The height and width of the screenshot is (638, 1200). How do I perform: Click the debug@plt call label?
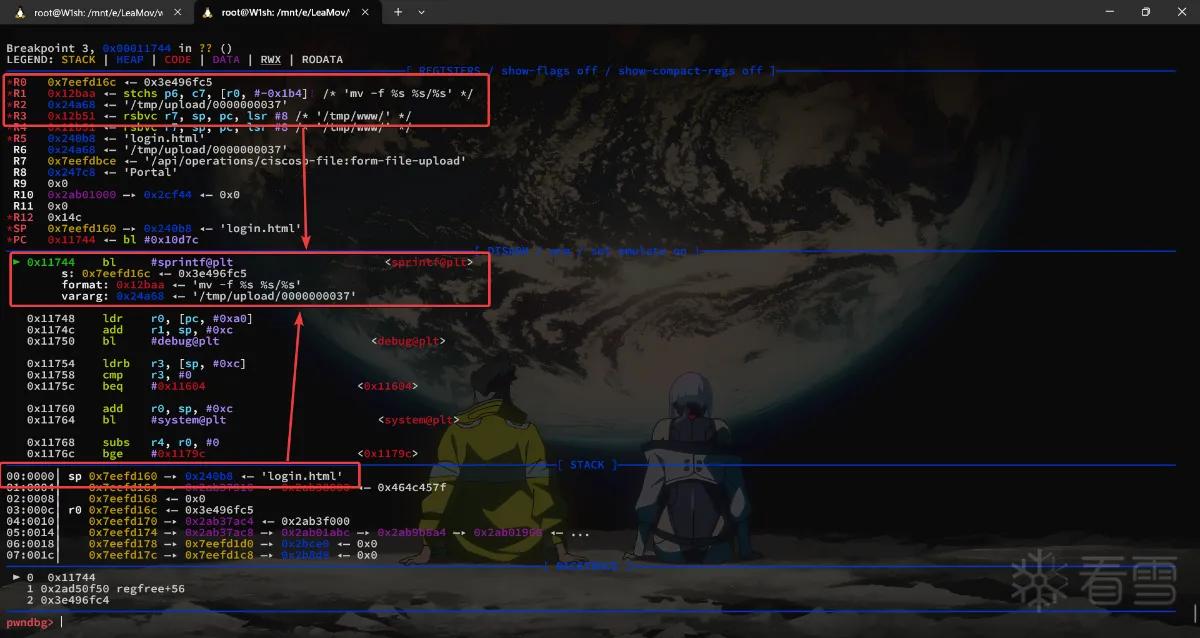(407, 341)
